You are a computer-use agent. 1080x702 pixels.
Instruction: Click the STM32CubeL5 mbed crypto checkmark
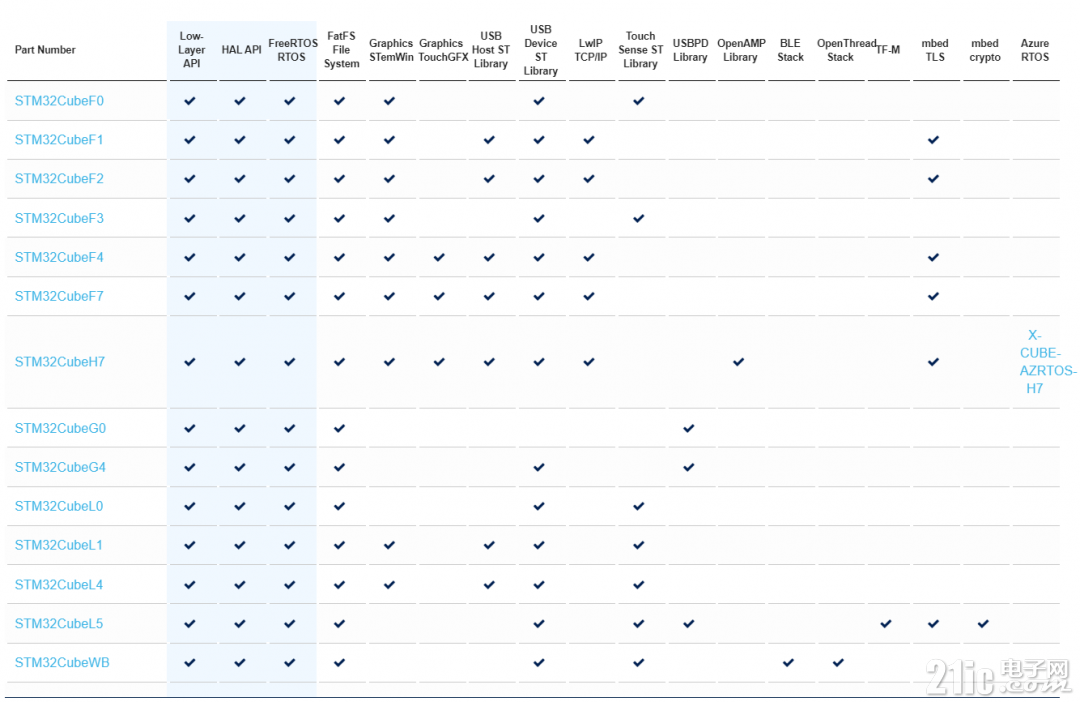tap(983, 623)
